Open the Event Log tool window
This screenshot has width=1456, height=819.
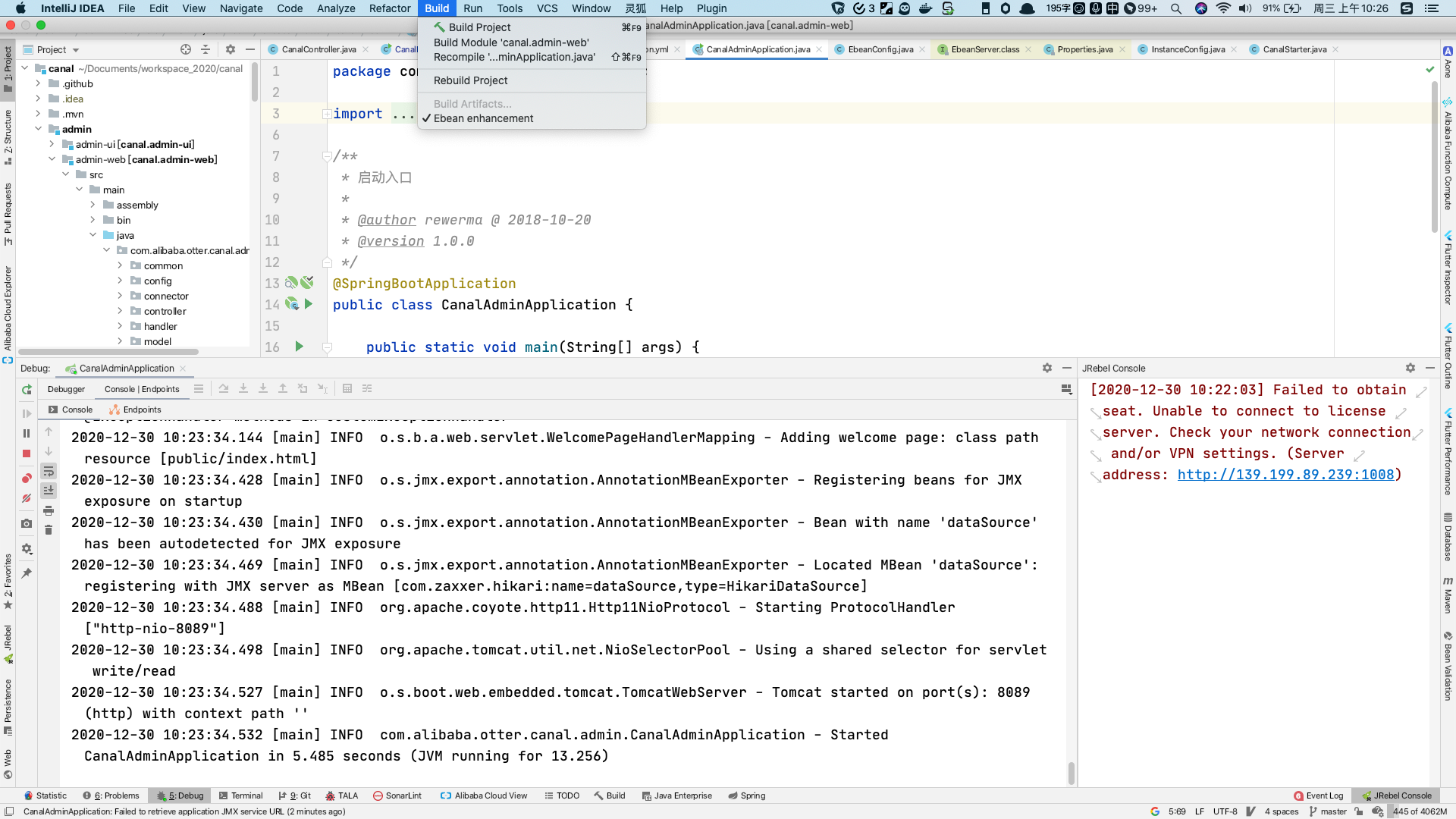[x=1318, y=795]
